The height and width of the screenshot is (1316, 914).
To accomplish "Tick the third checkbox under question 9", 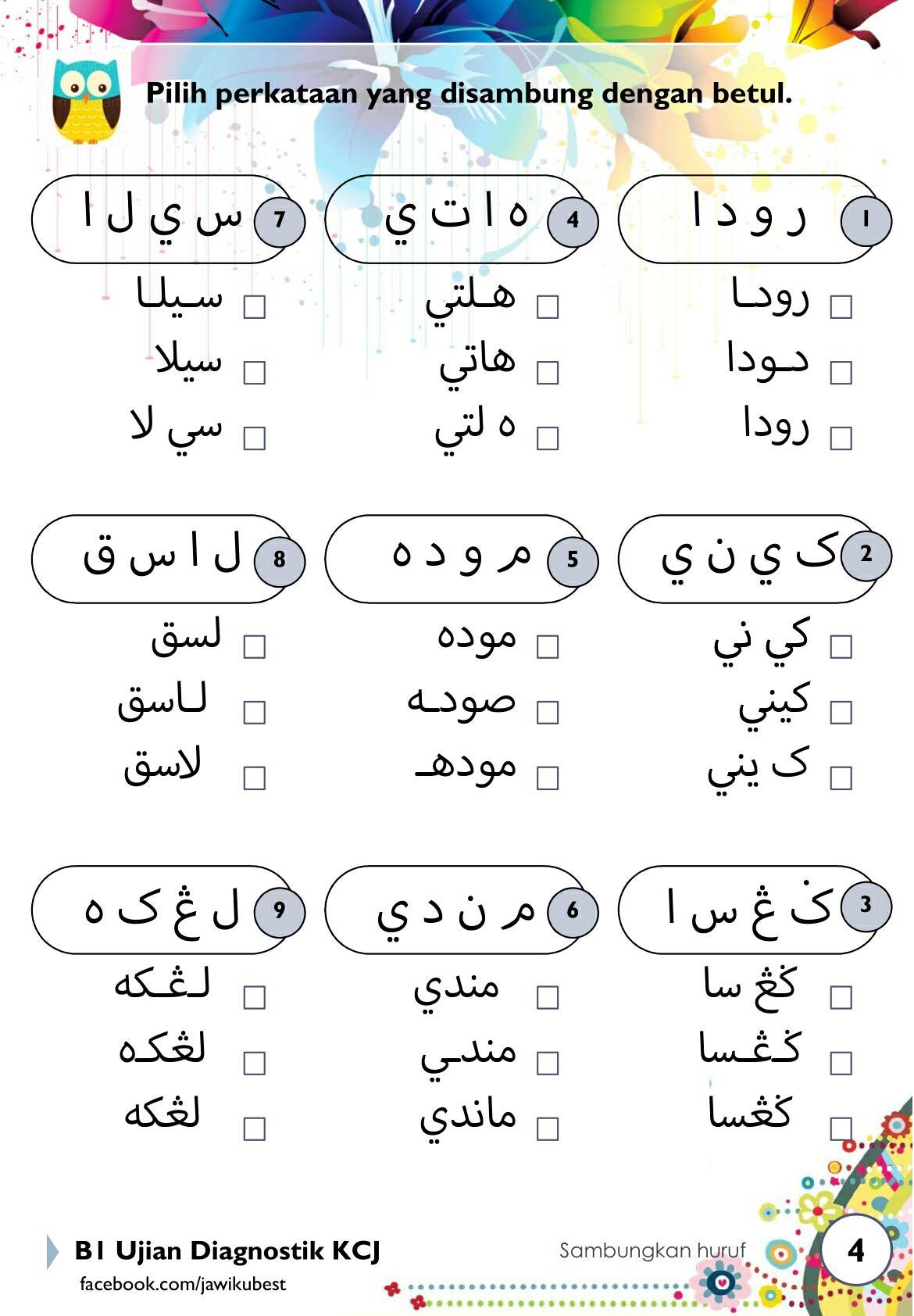I will point(255,1129).
